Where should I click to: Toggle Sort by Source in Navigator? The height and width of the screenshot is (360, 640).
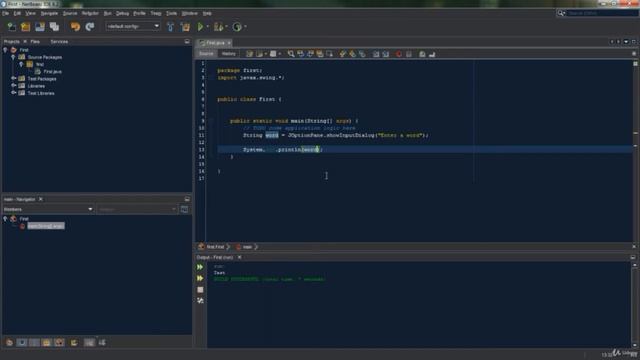102,342
